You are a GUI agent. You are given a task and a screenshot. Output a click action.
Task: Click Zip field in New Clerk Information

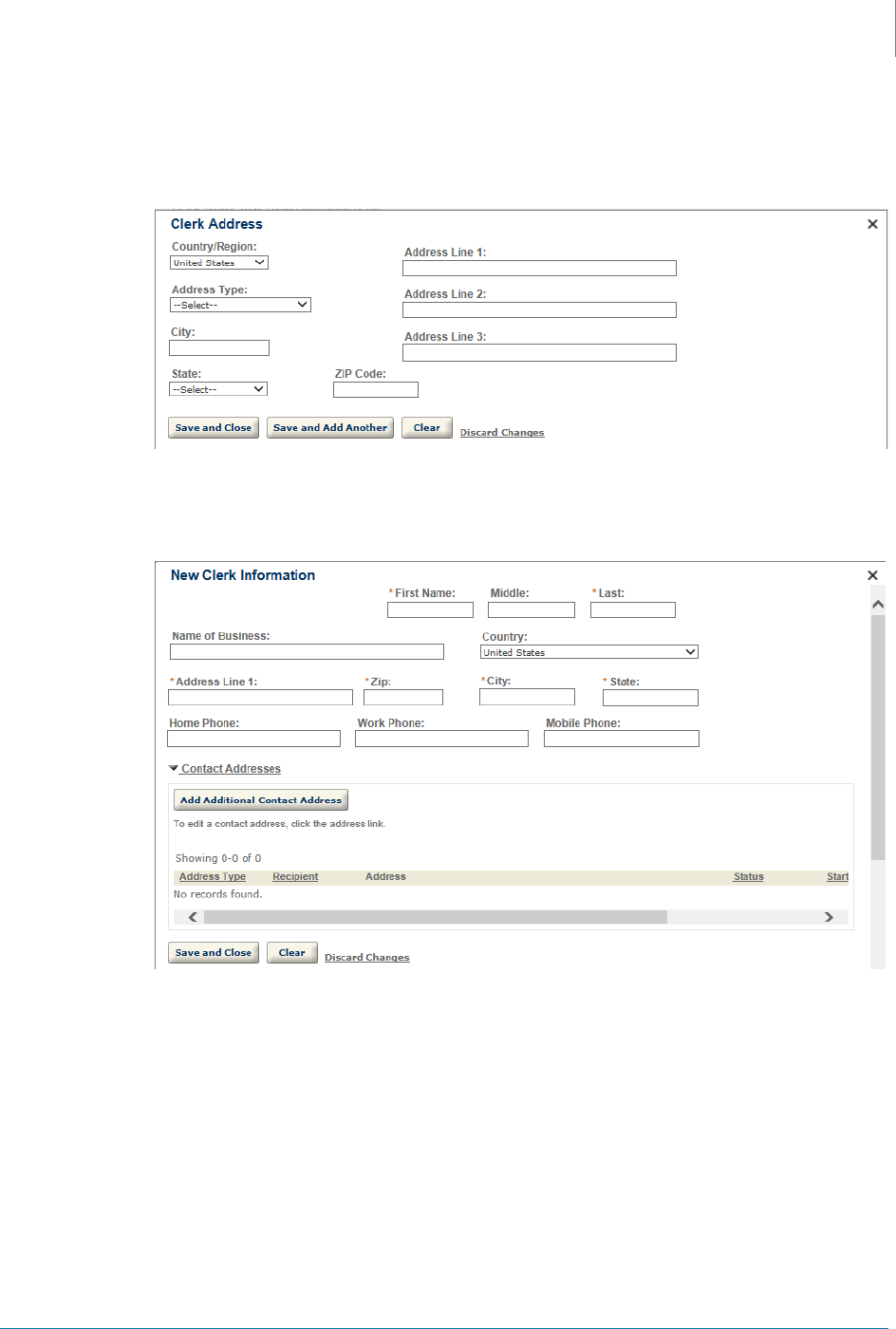[x=403, y=698]
